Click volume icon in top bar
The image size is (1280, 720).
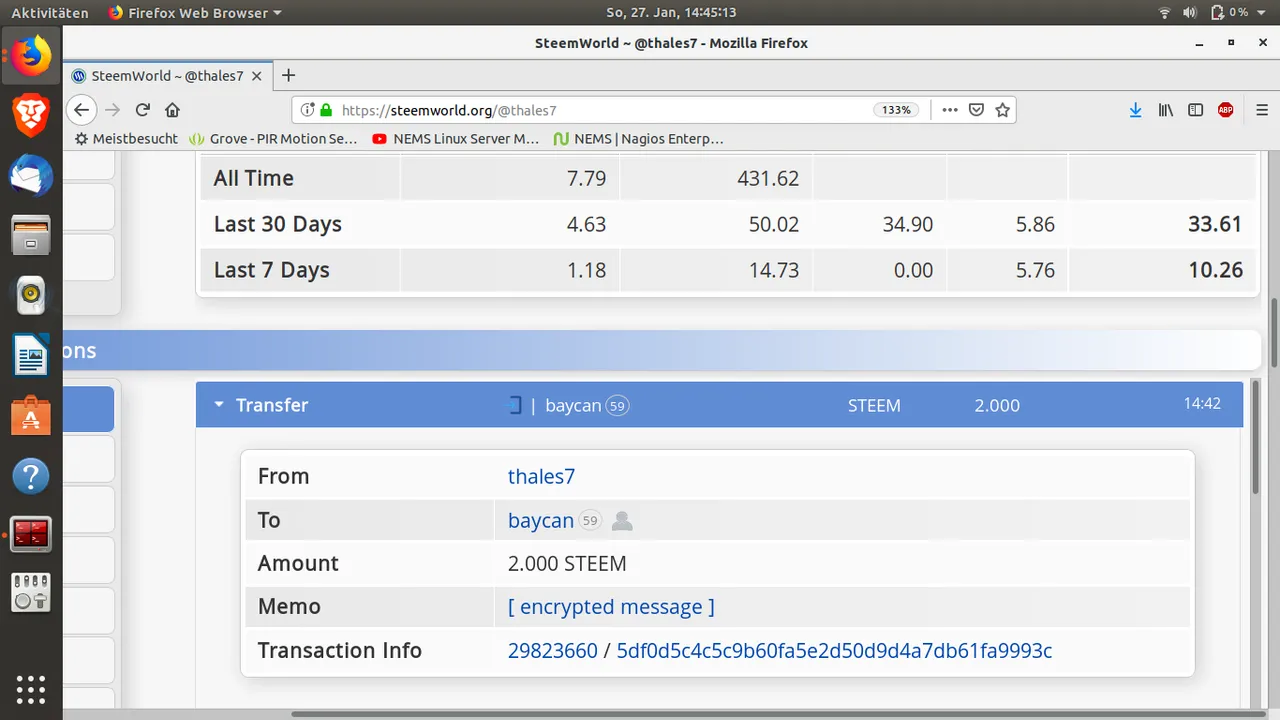tap(1190, 12)
